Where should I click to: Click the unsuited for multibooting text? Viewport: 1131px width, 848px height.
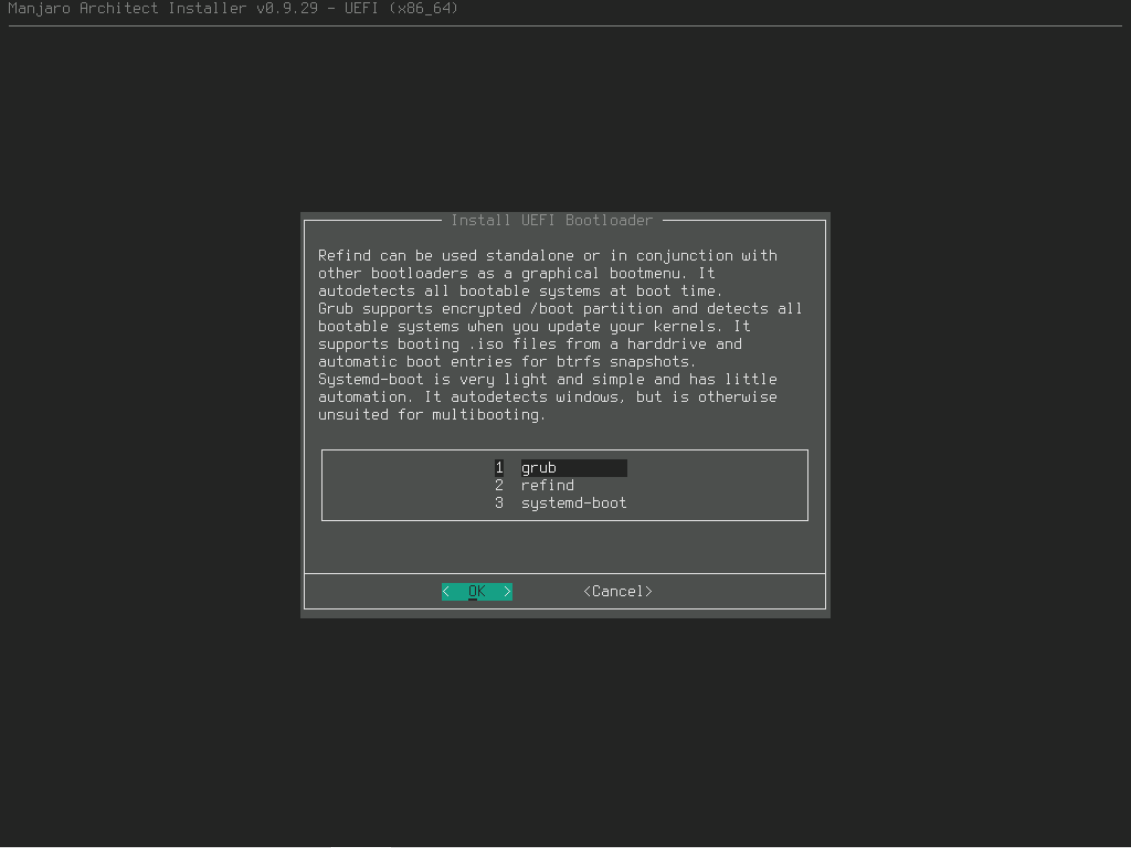(432, 415)
